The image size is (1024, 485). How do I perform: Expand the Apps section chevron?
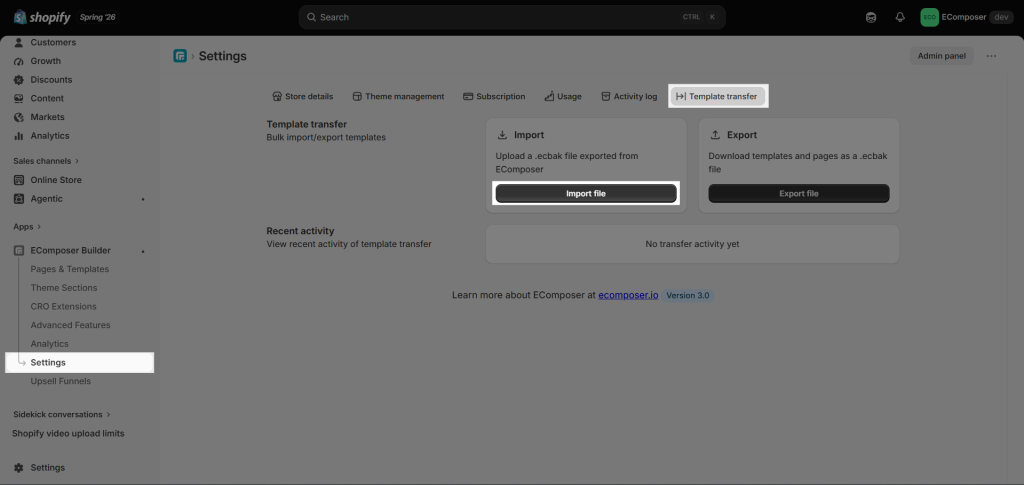pos(39,227)
